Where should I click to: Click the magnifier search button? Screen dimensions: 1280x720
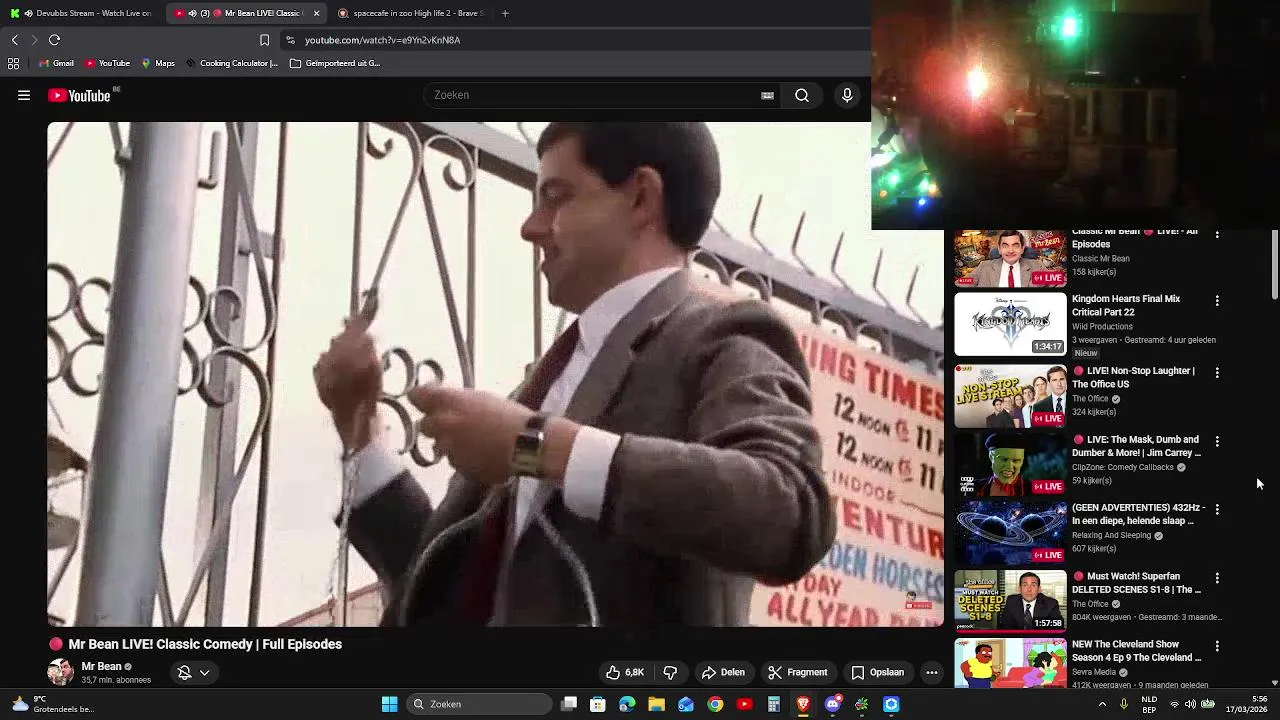pyautogui.click(x=802, y=95)
